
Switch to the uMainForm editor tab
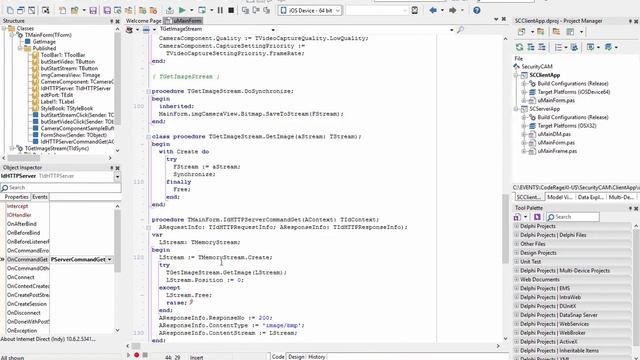pyautogui.click(x=183, y=21)
